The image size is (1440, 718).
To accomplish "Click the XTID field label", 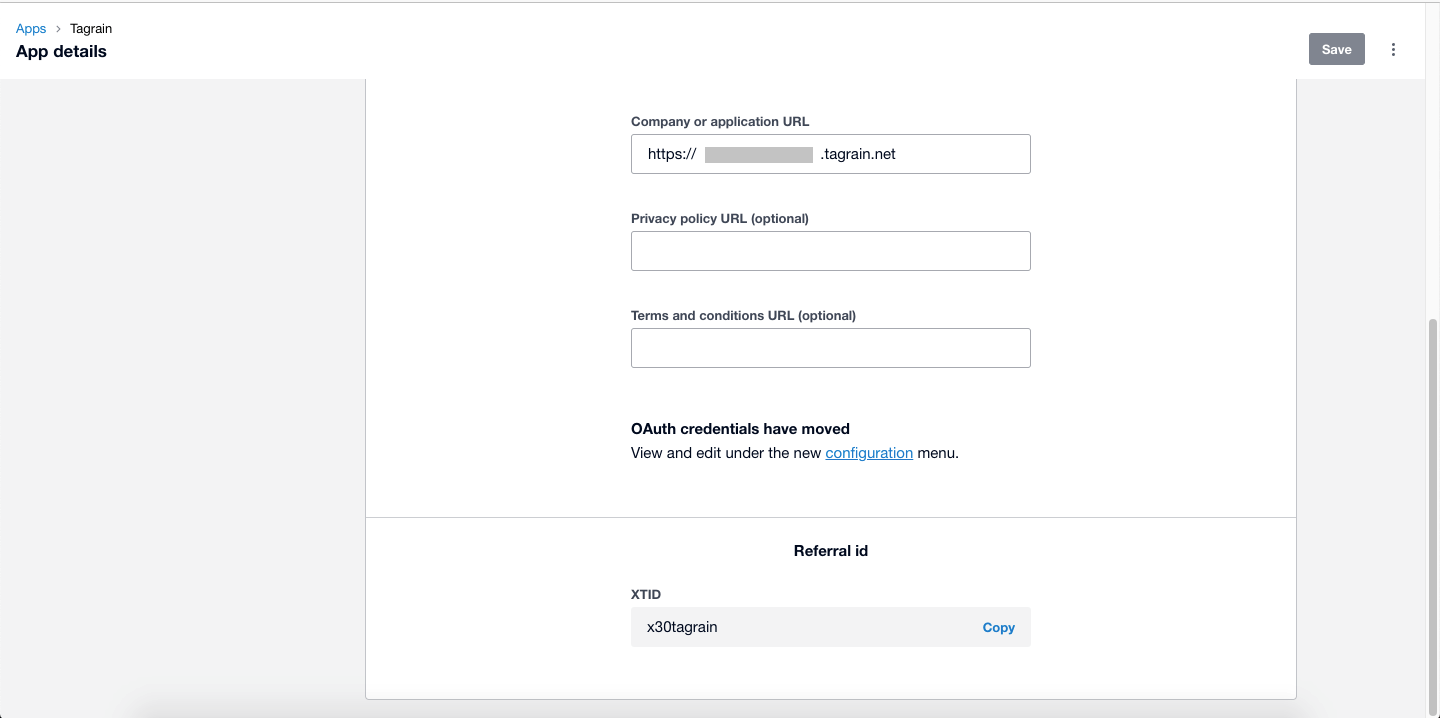I will (646, 594).
